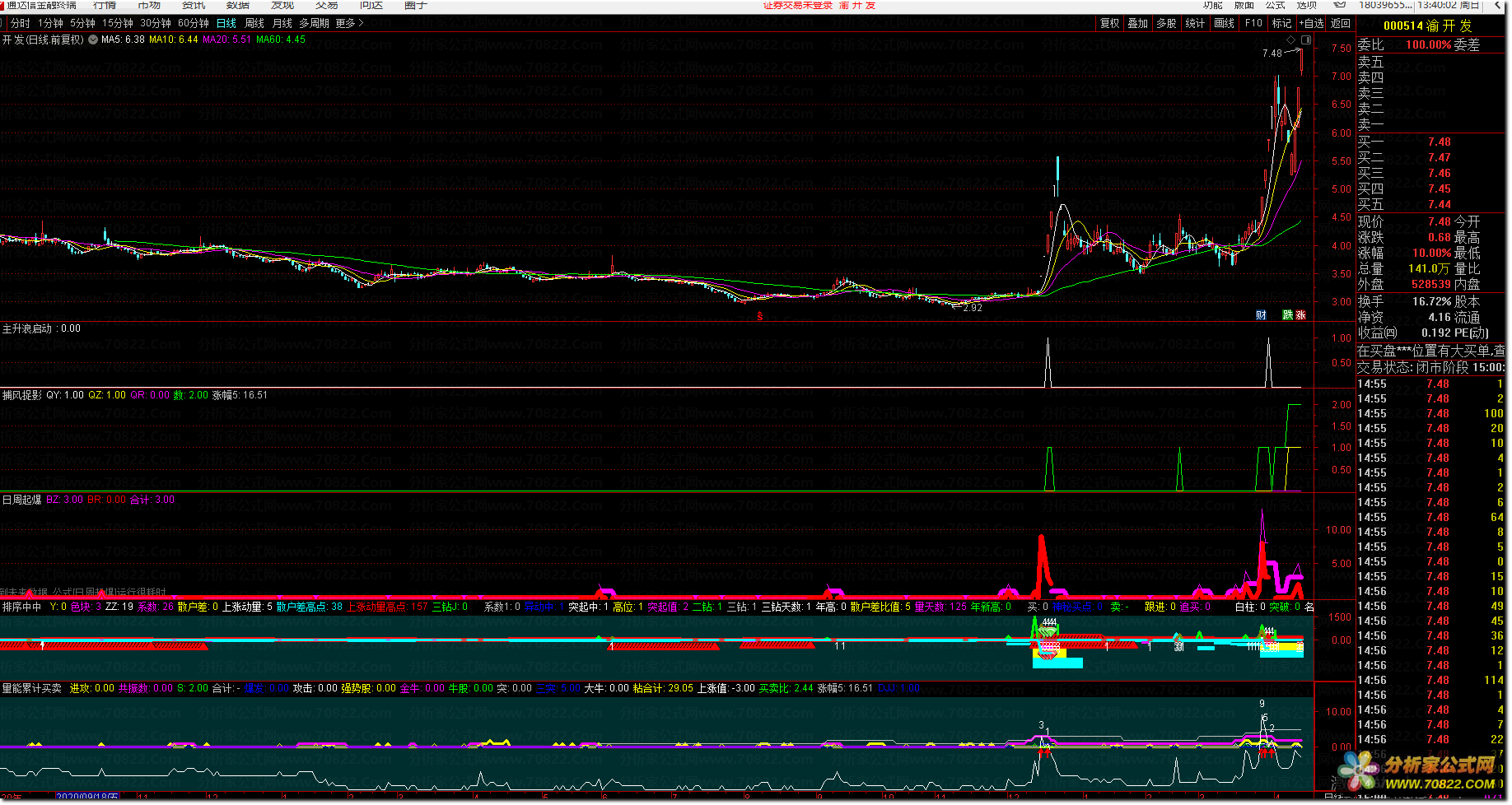The width and height of the screenshot is (1512, 805).
Task: Click the 复权 toolbar button
Action: coord(1110,23)
